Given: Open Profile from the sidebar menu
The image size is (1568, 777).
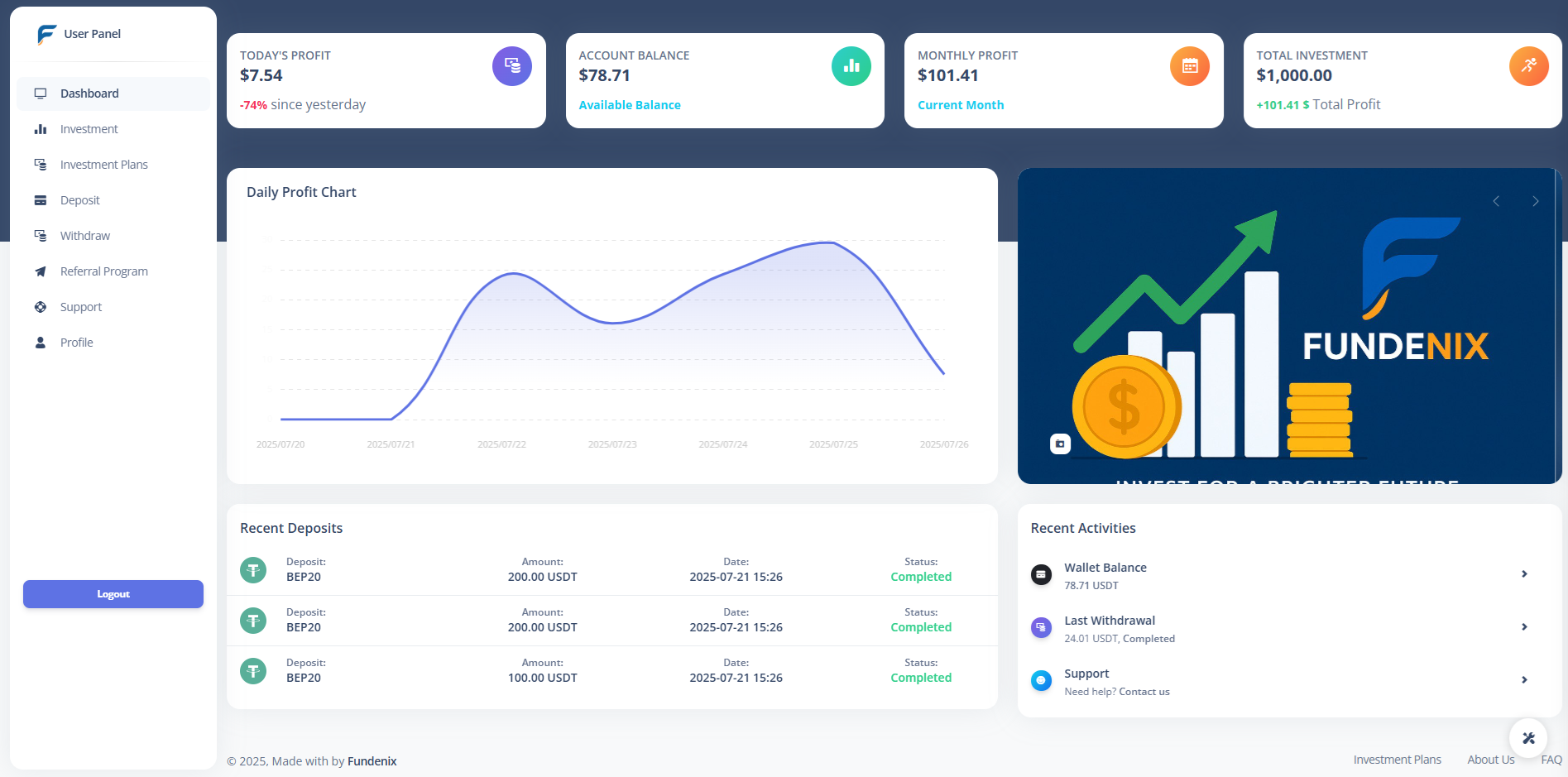Looking at the screenshot, I should coord(113,343).
